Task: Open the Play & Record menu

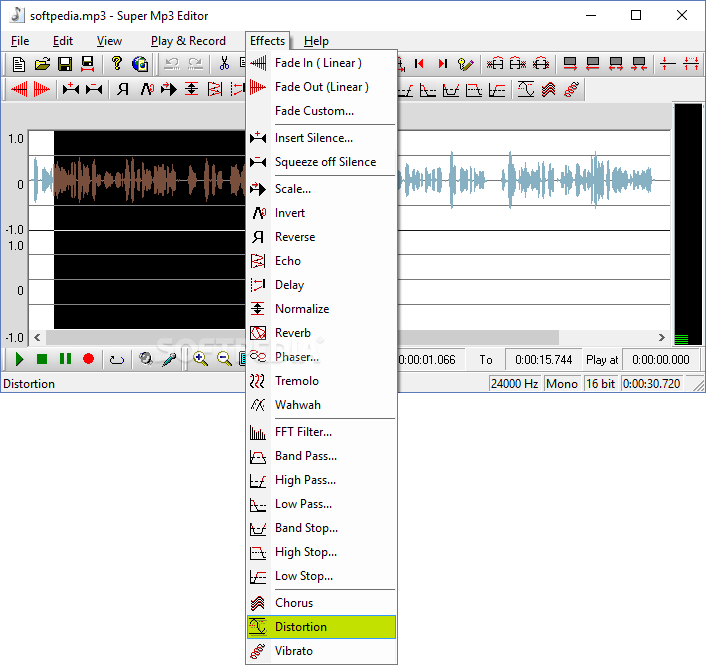Action: 188,41
